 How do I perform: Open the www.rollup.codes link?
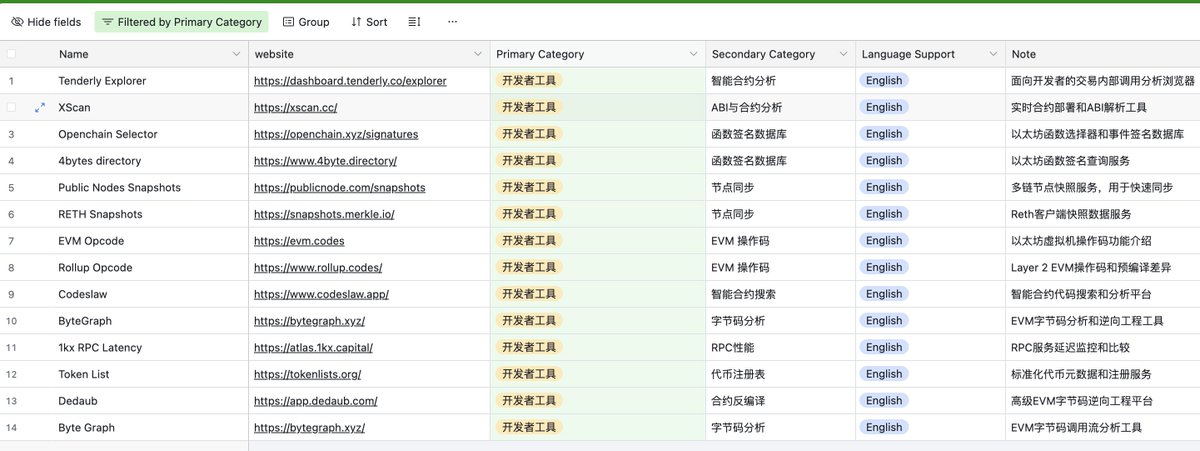(x=317, y=267)
